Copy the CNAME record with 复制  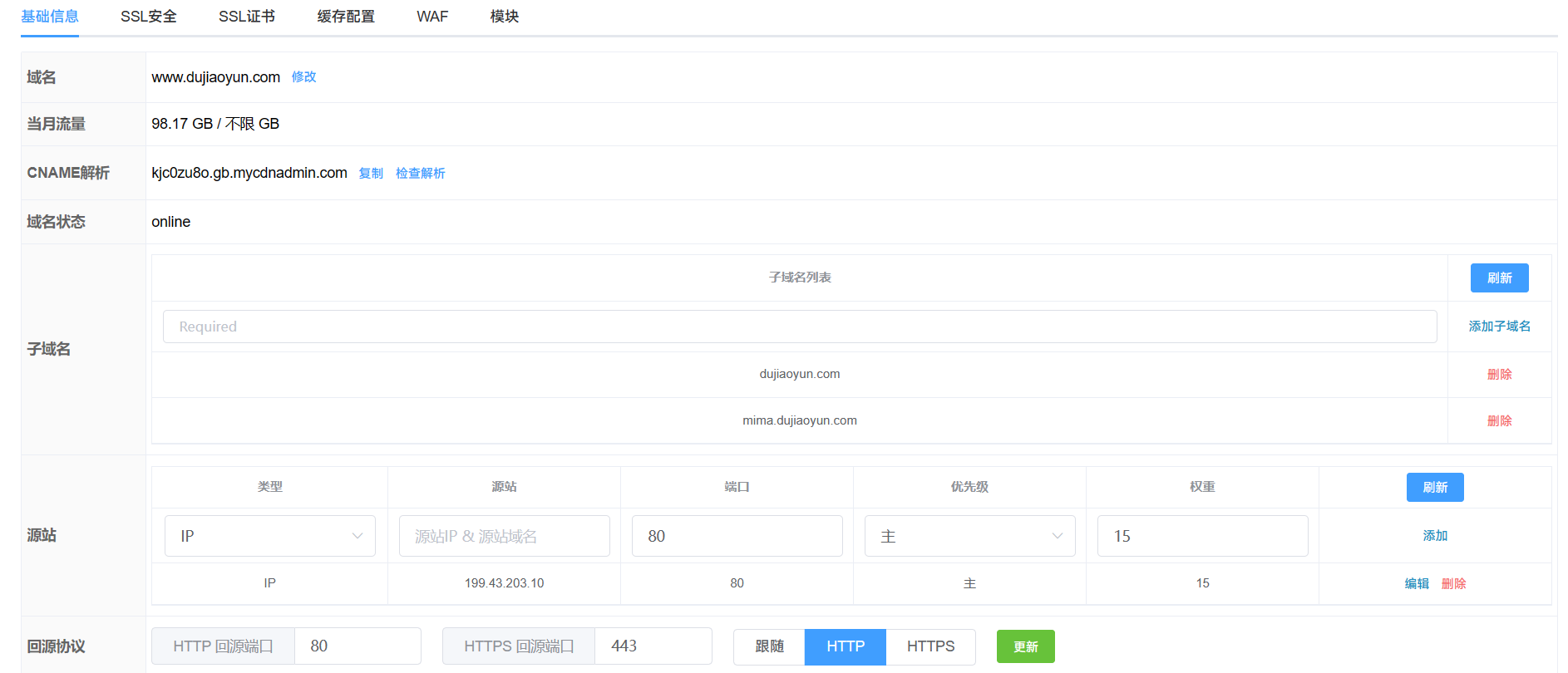point(371,173)
